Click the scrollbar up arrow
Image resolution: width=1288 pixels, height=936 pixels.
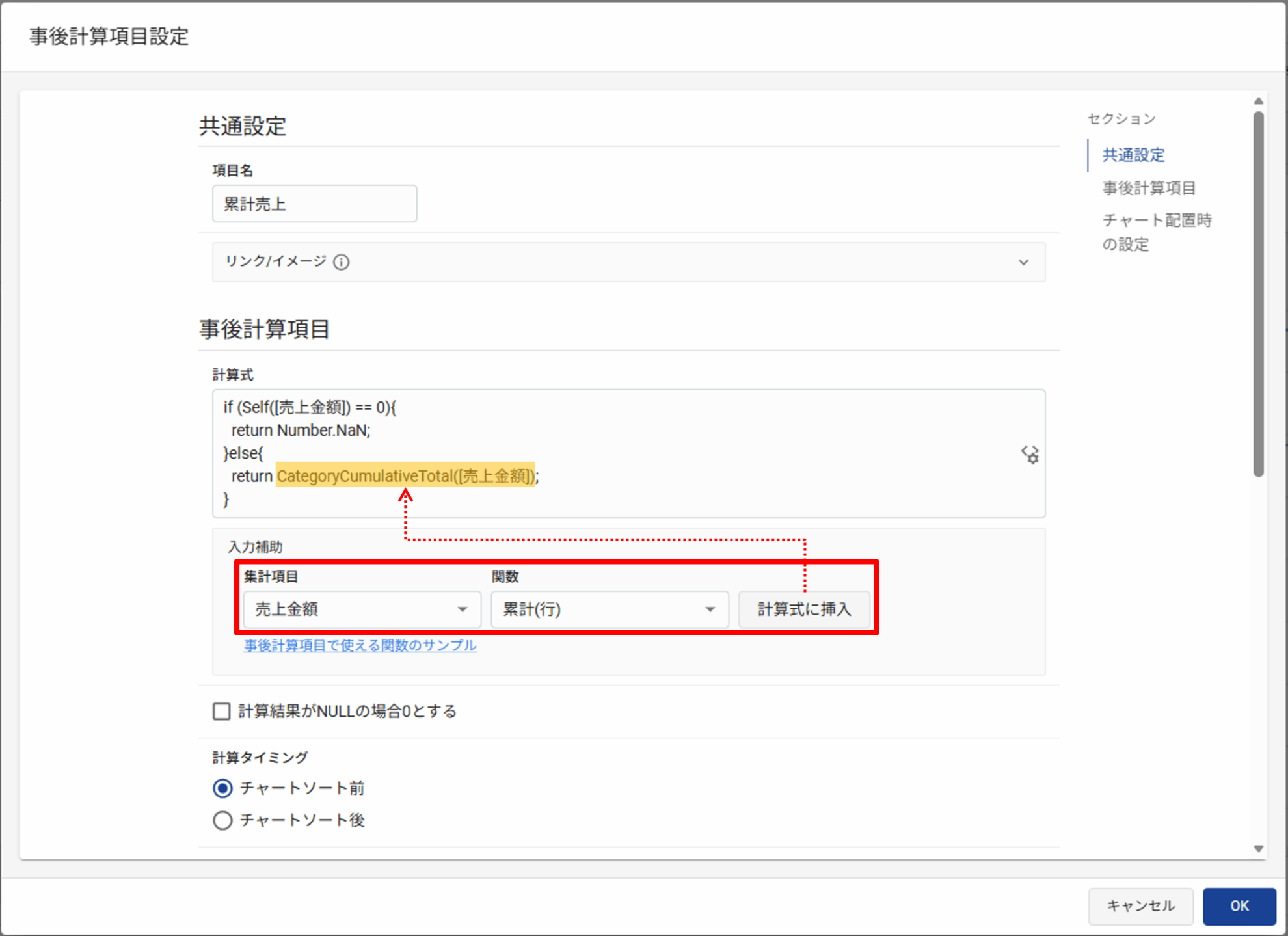1259,101
